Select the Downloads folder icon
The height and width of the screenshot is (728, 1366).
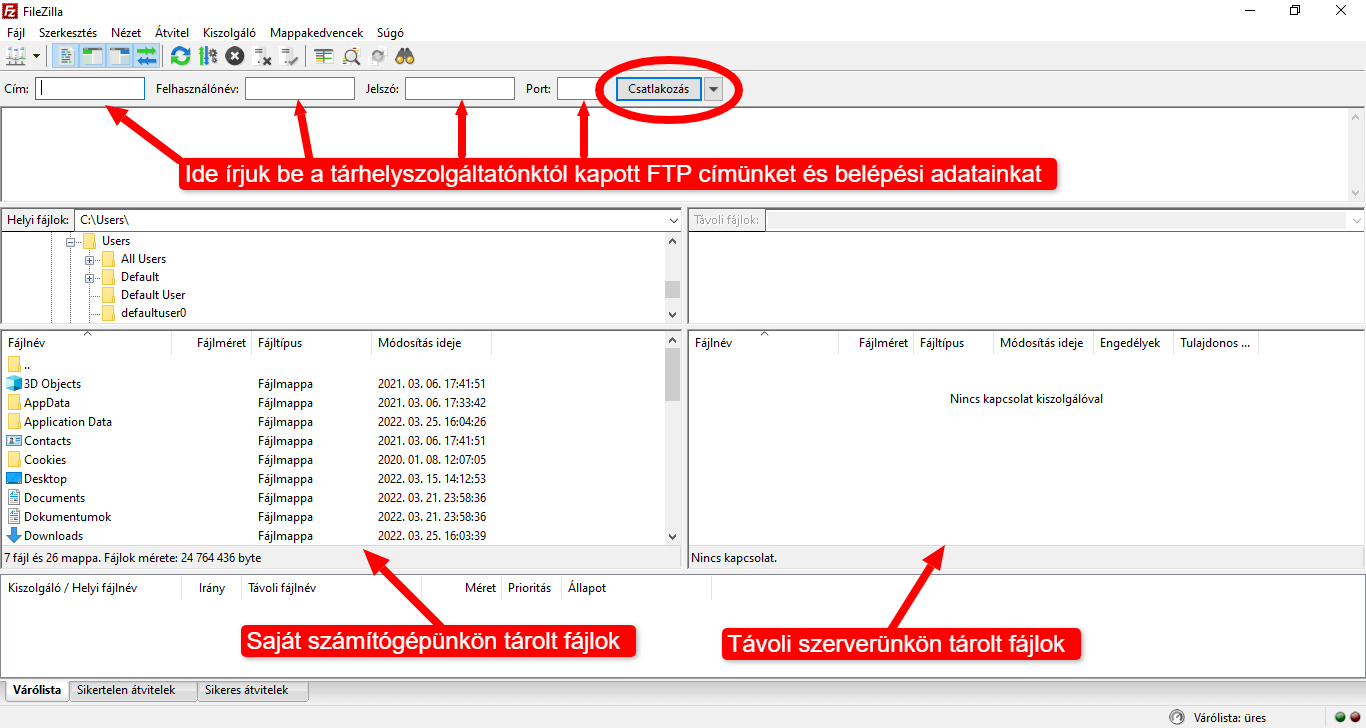tap(14, 536)
